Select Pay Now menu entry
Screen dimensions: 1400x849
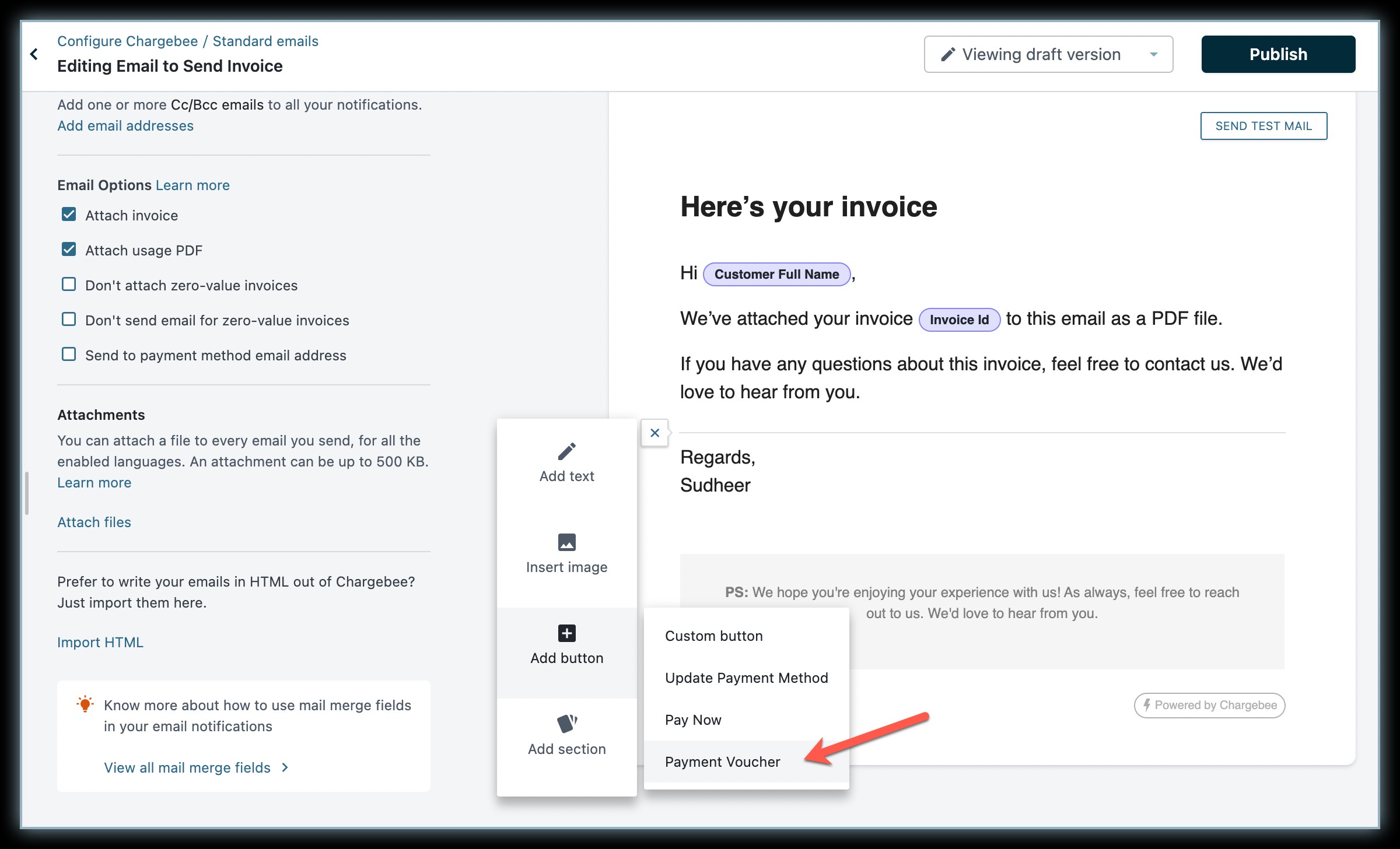pos(693,720)
